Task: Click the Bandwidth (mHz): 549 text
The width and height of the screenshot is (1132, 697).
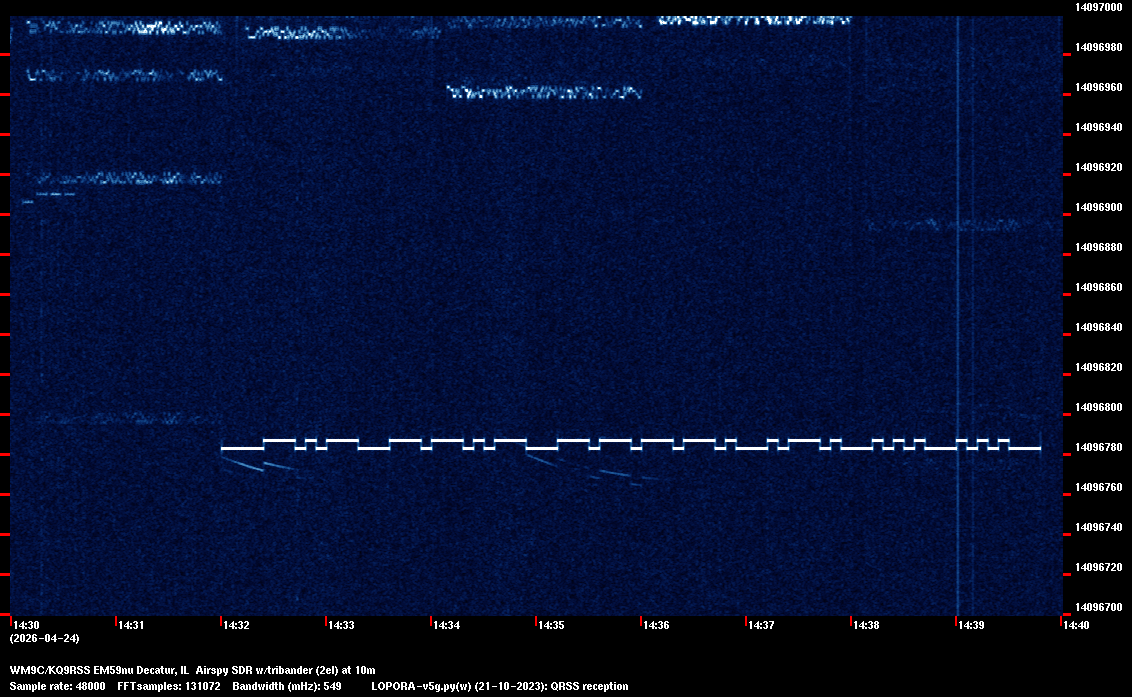Action: 288,686
